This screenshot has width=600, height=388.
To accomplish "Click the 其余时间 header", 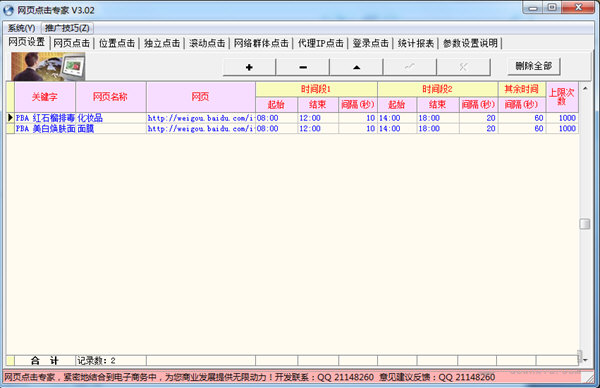I will coord(522,89).
